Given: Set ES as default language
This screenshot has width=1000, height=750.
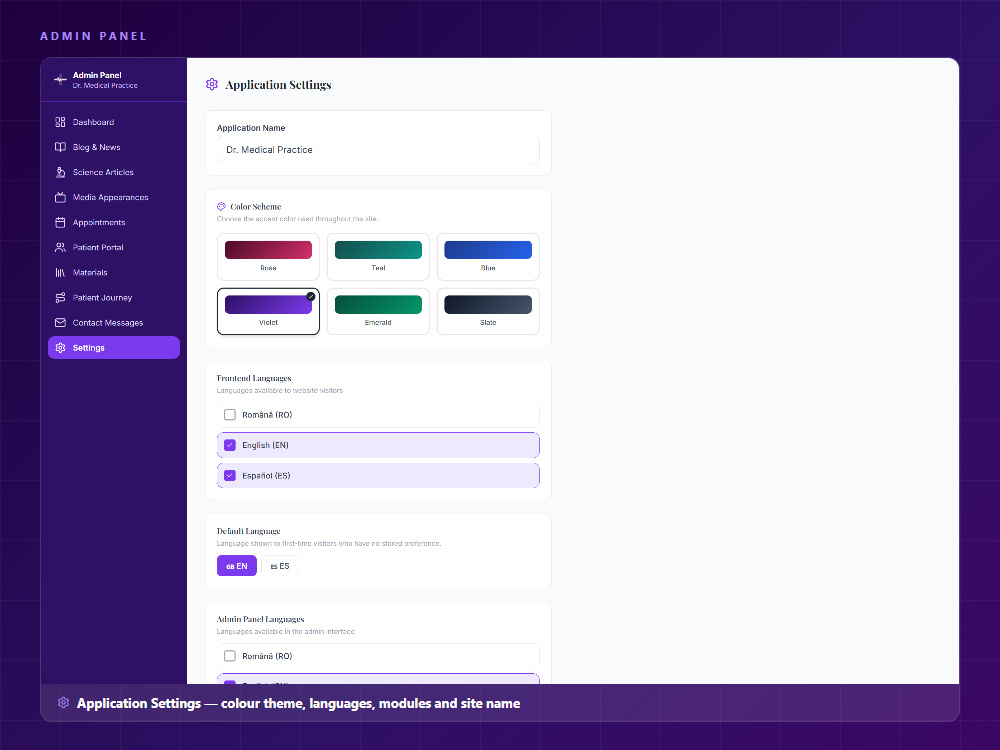Looking at the screenshot, I should tap(280, 566).
